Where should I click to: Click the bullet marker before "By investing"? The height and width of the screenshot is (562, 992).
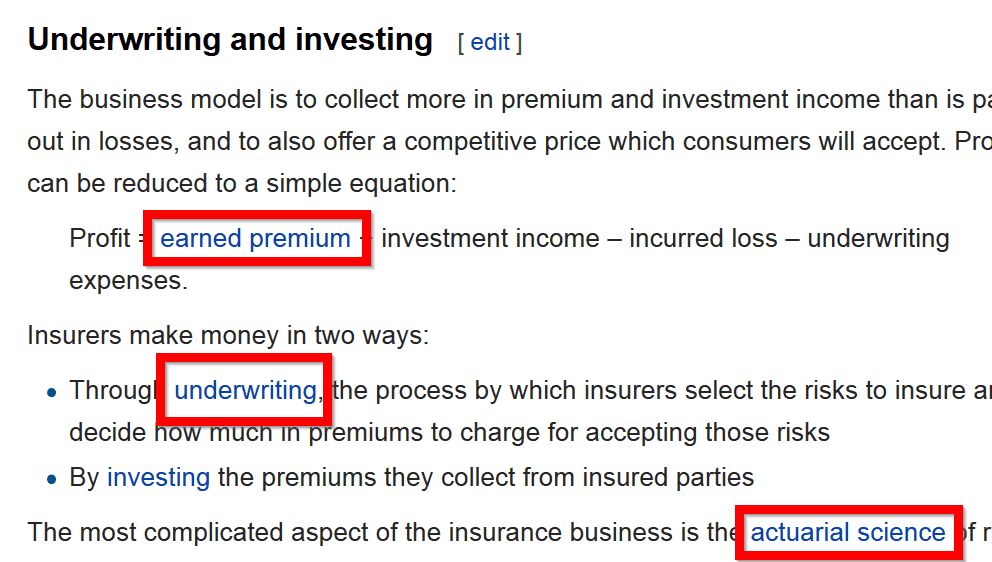pyautogui.click(x=52, y=479)
